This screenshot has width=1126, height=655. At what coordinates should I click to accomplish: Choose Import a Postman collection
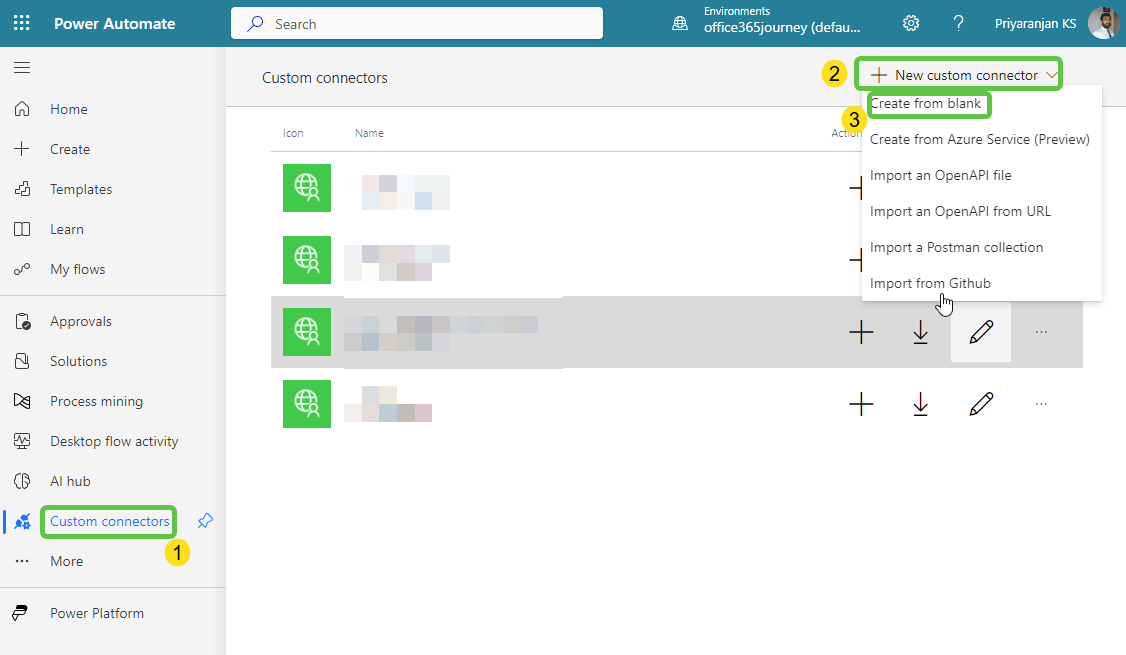[x=956, y=247]
